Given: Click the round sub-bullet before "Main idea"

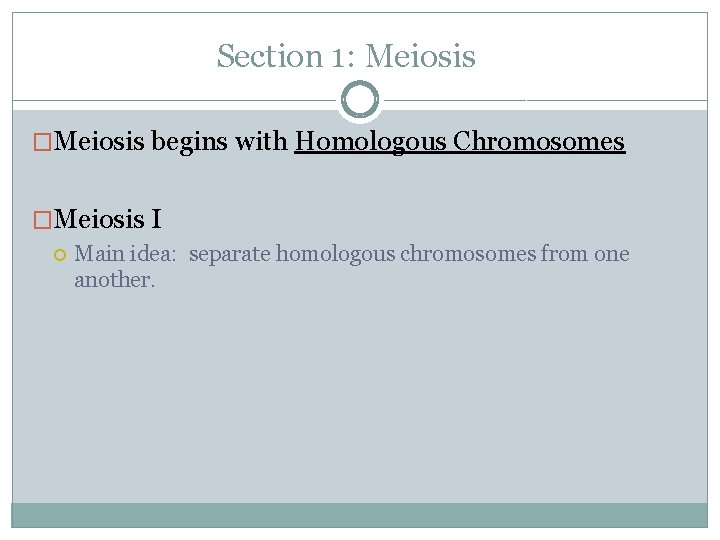Looking at the screenshot, I should tap(60, 255).
